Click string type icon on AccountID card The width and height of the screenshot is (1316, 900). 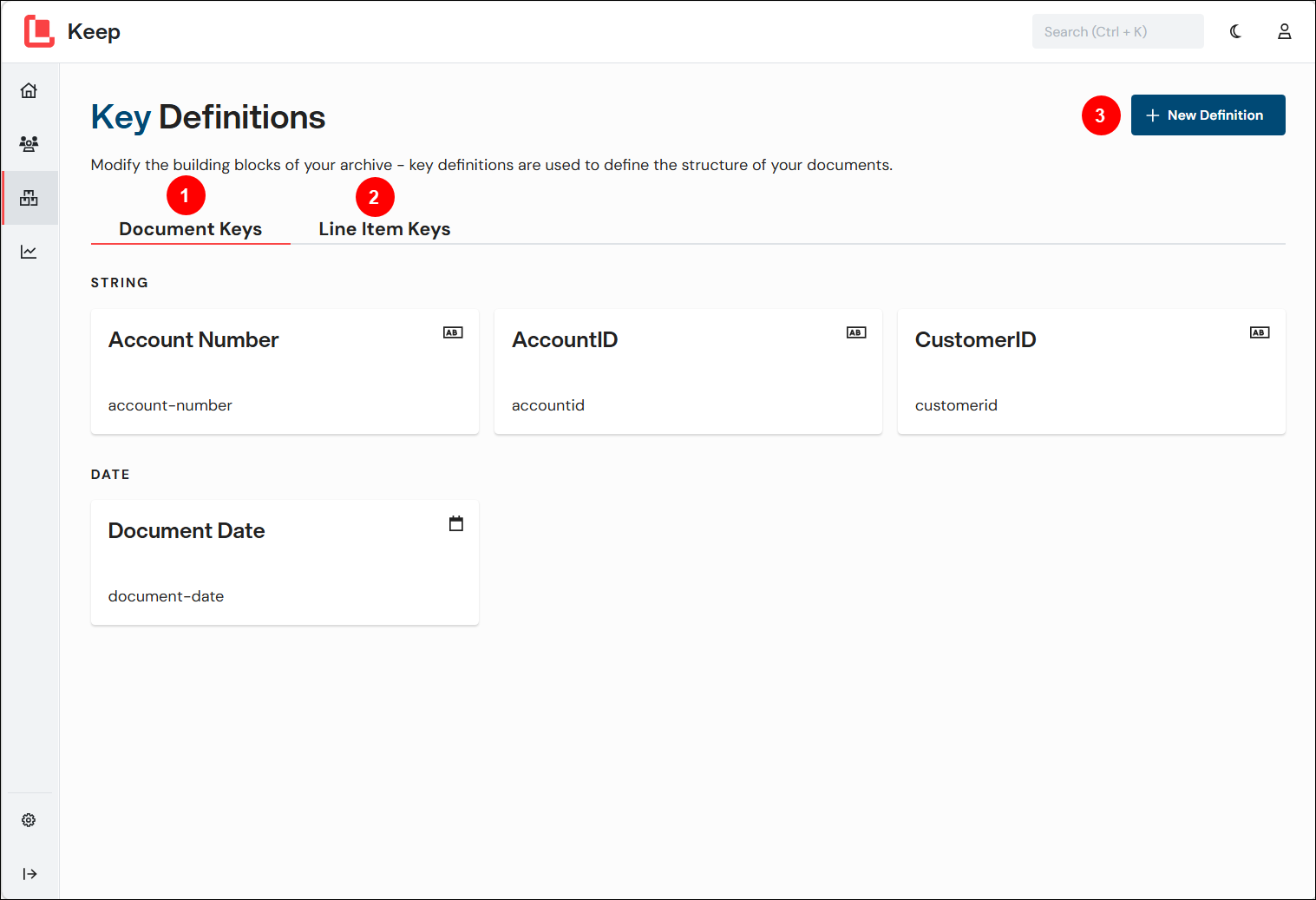pyautogui.click(x=856, y=332)
